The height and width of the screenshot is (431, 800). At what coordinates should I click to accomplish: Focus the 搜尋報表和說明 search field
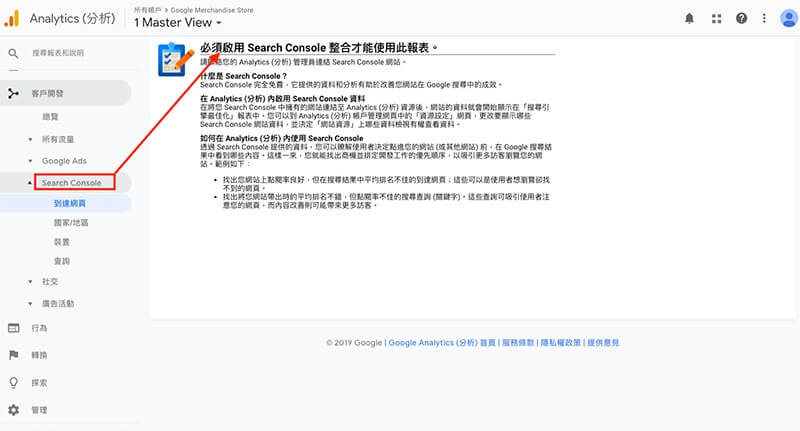(58, 53)
